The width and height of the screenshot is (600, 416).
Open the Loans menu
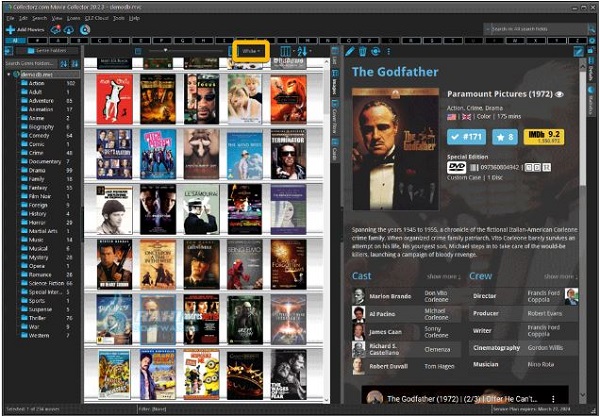(73, 18)
